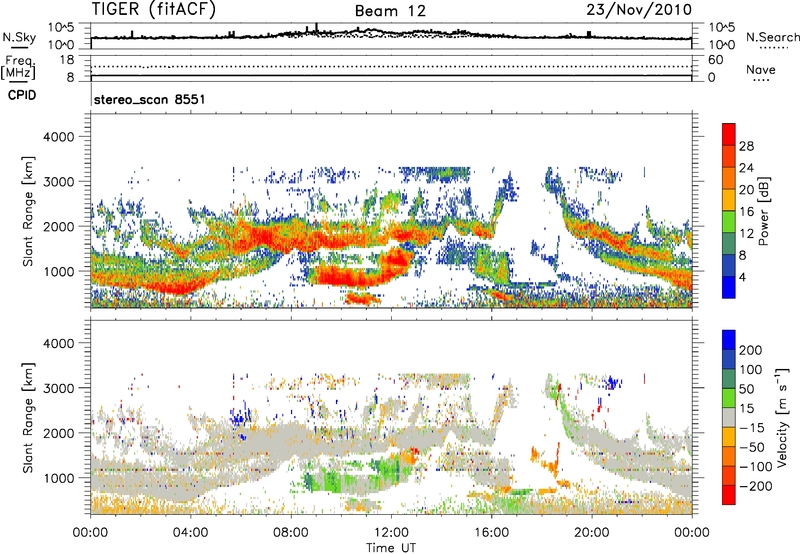Click the 2000 km tick in velocity panel
Image resolution: width=800 pixels, height=554 pixels.
coord(59,433)
